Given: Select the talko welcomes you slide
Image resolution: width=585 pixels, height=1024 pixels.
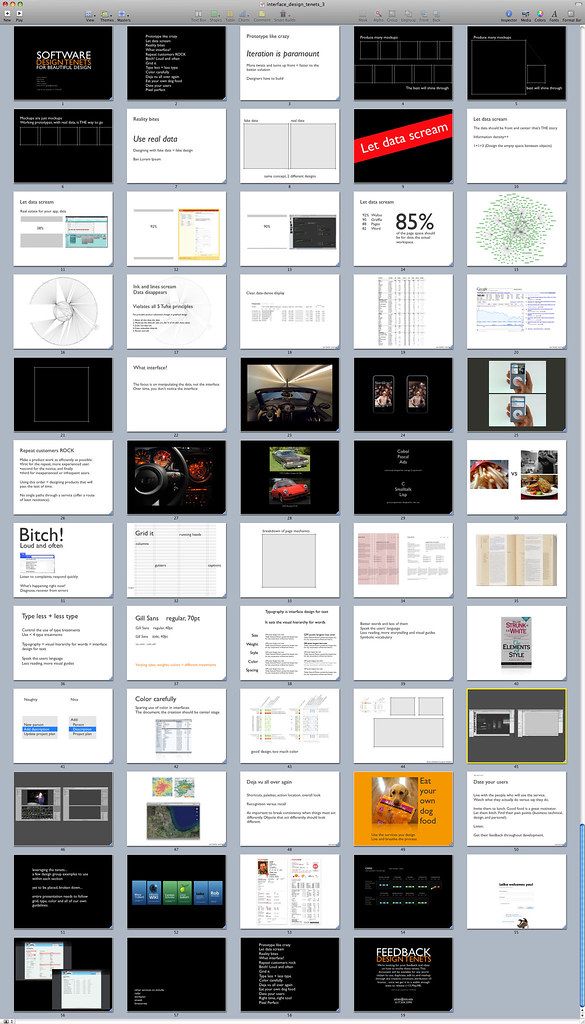Looking at the screenshot, I should pos(516,892).
